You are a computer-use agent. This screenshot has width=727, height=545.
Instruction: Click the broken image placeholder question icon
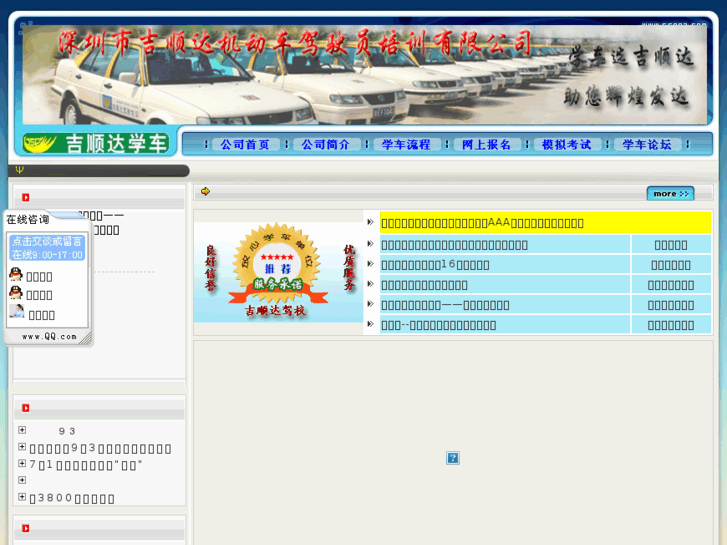coord(453,458)
